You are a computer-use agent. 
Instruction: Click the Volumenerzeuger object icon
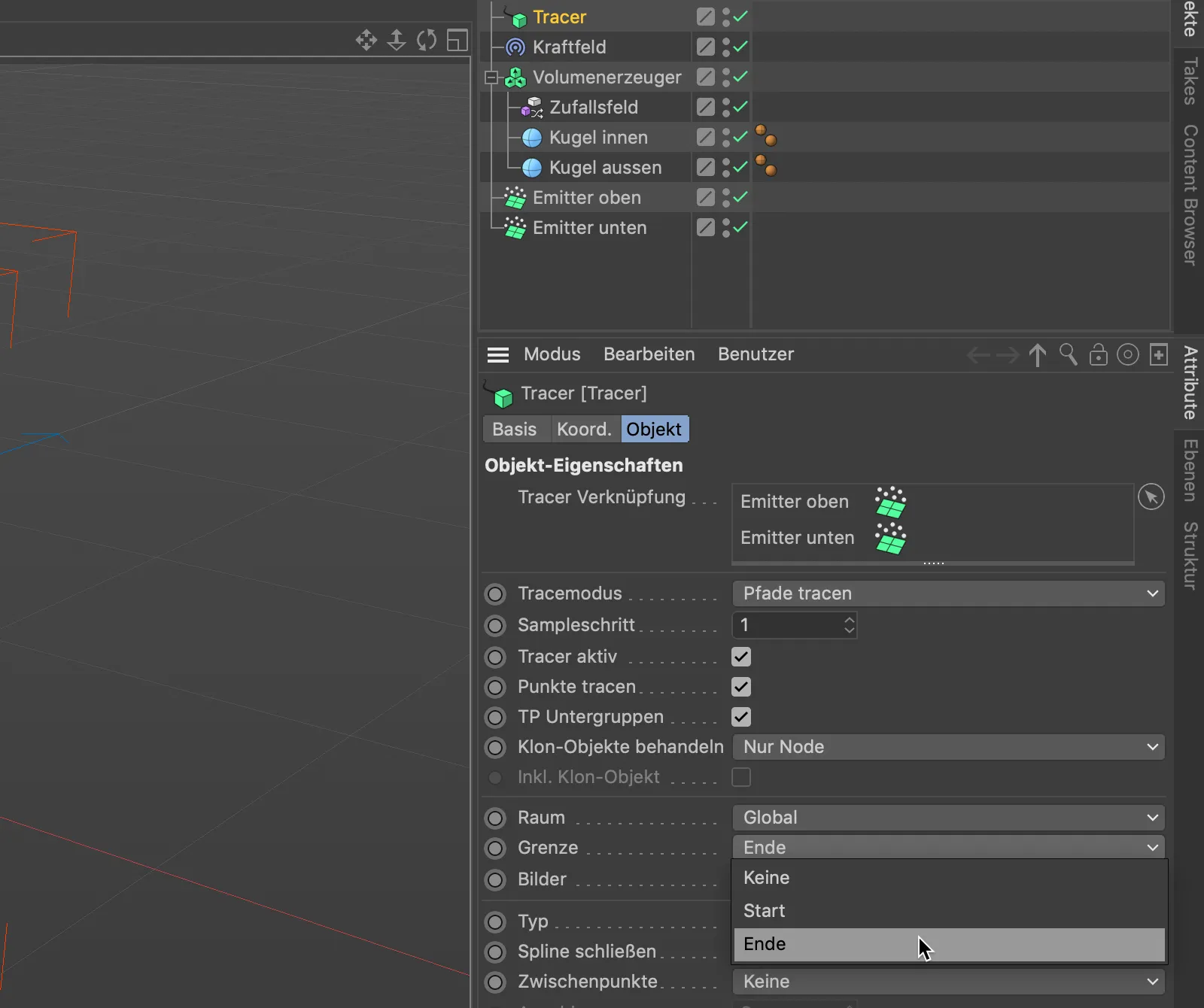[x=515, y=77]
